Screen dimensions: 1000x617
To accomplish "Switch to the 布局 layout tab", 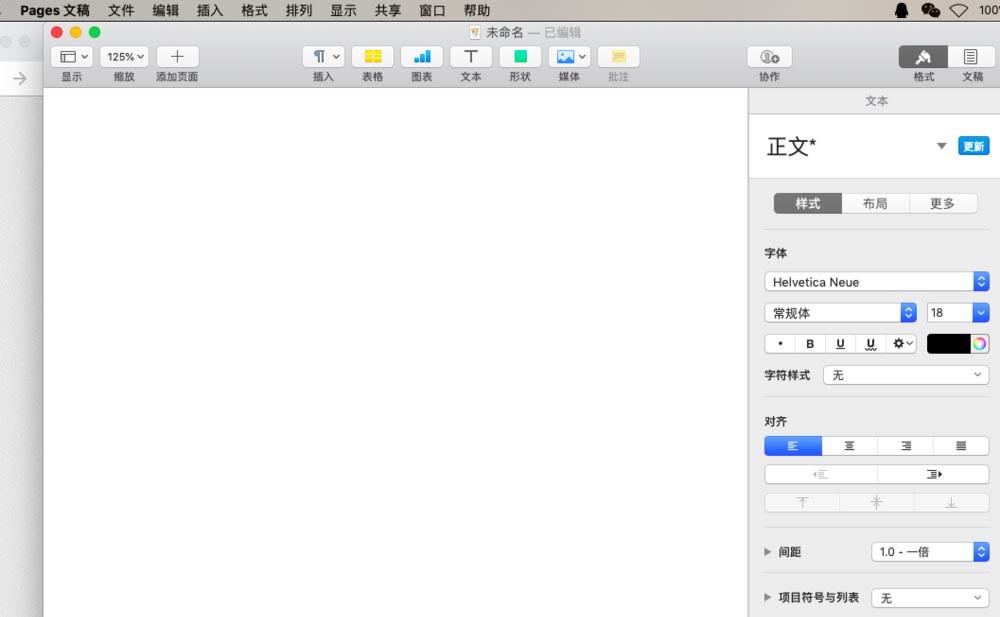I will [x=874, y=203].
